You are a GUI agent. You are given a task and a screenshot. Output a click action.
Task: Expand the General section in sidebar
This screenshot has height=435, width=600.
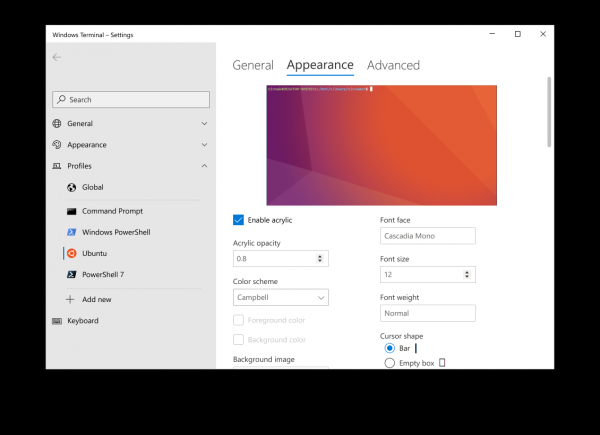204,124
